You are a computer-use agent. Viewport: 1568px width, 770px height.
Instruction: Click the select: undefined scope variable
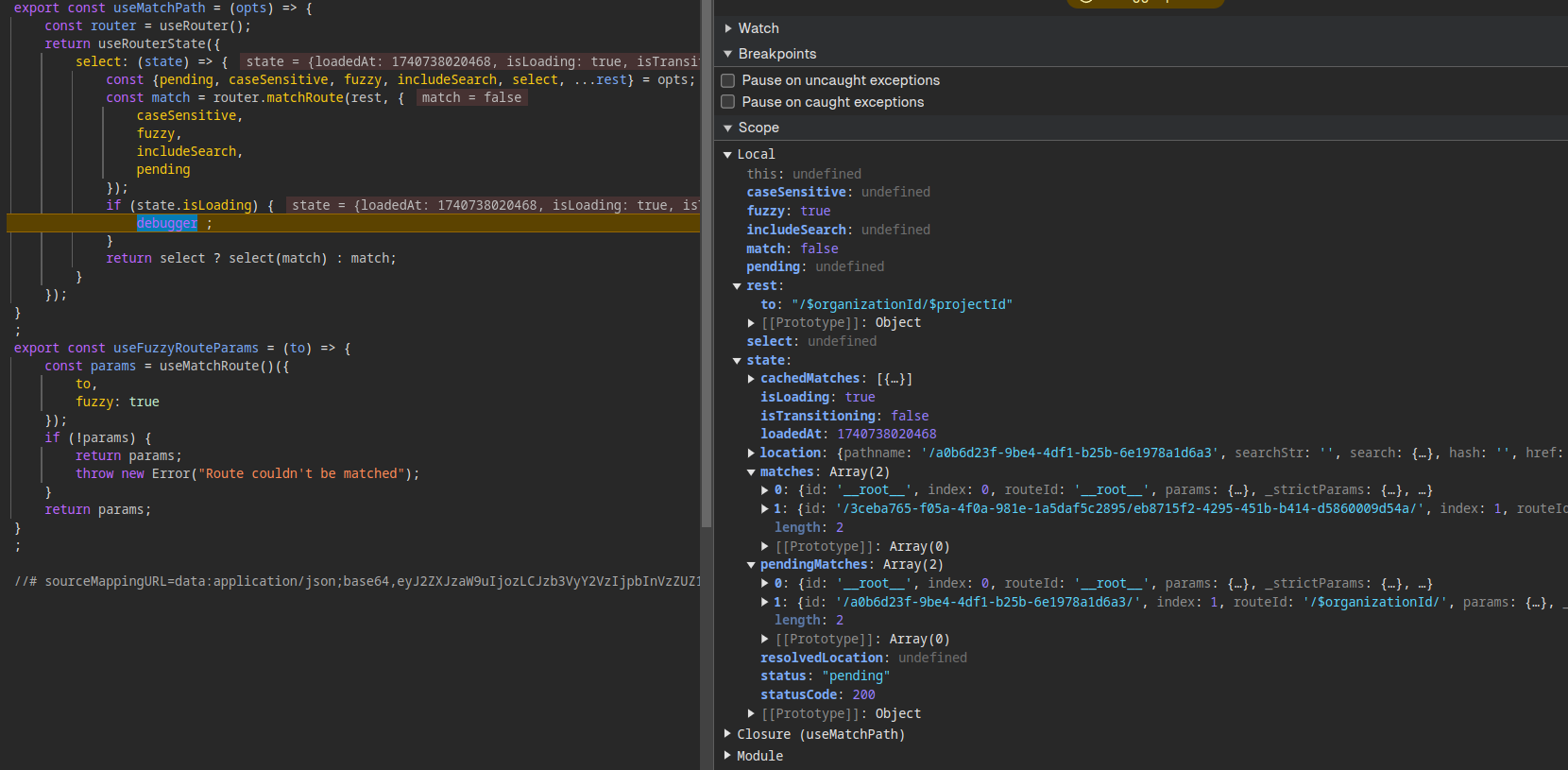point(811,342)
